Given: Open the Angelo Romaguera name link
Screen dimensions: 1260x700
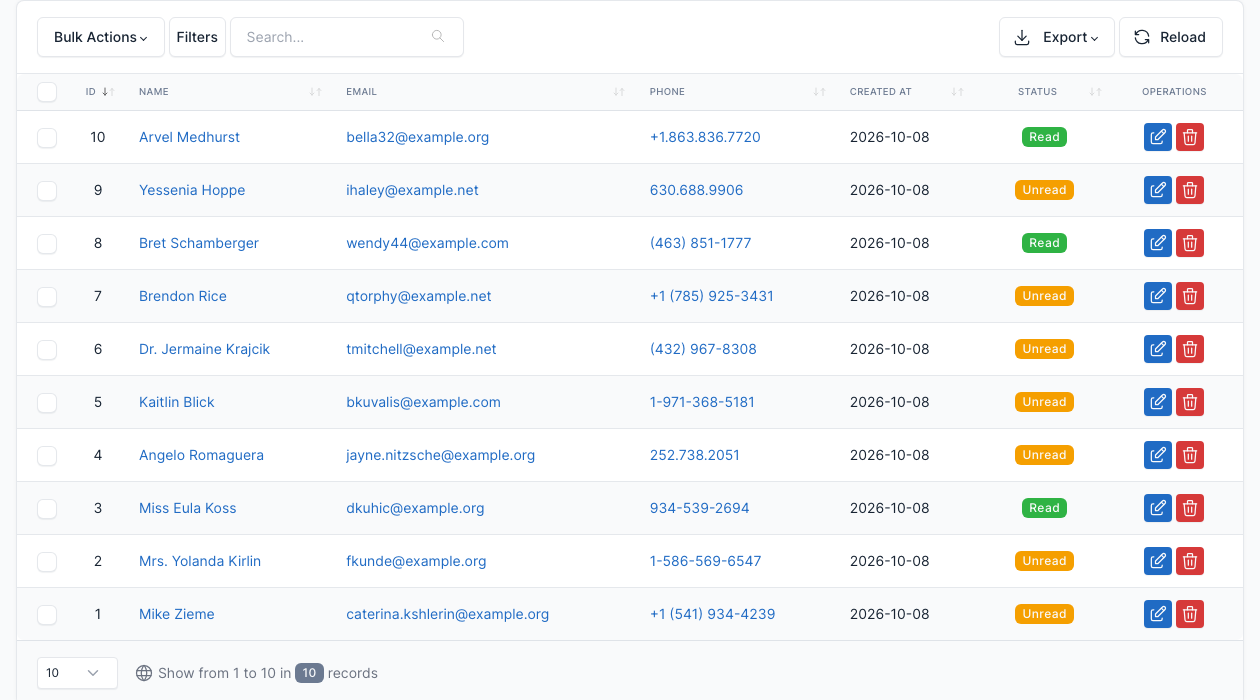Looking at the screenshot, I should (x=201, y=455).
